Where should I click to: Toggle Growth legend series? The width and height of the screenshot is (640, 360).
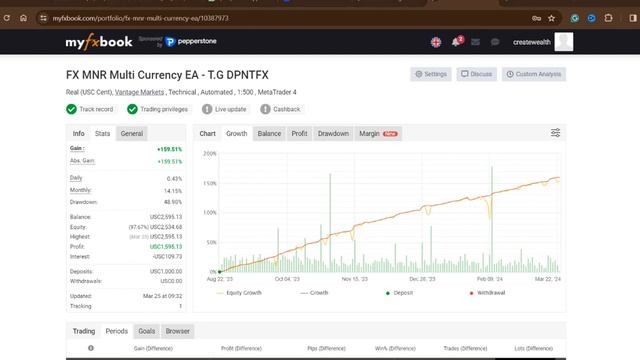[x=314, y=293]
